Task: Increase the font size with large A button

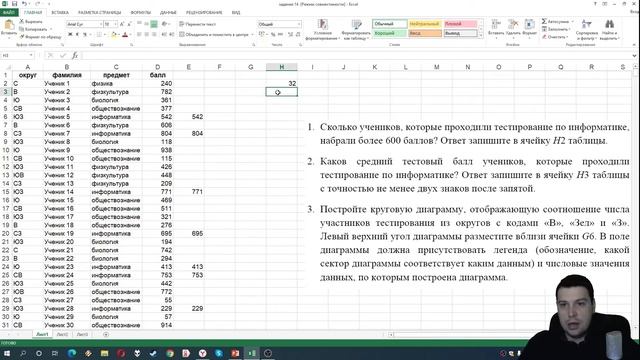Action: [122, 24]
